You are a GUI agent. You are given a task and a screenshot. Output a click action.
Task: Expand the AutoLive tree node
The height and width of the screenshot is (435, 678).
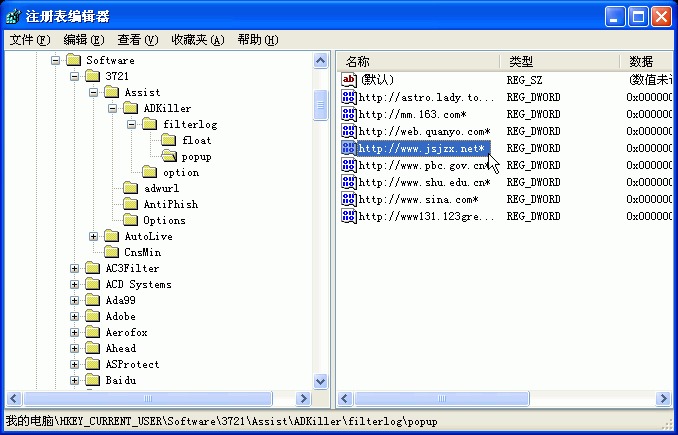tap(93, 236)
